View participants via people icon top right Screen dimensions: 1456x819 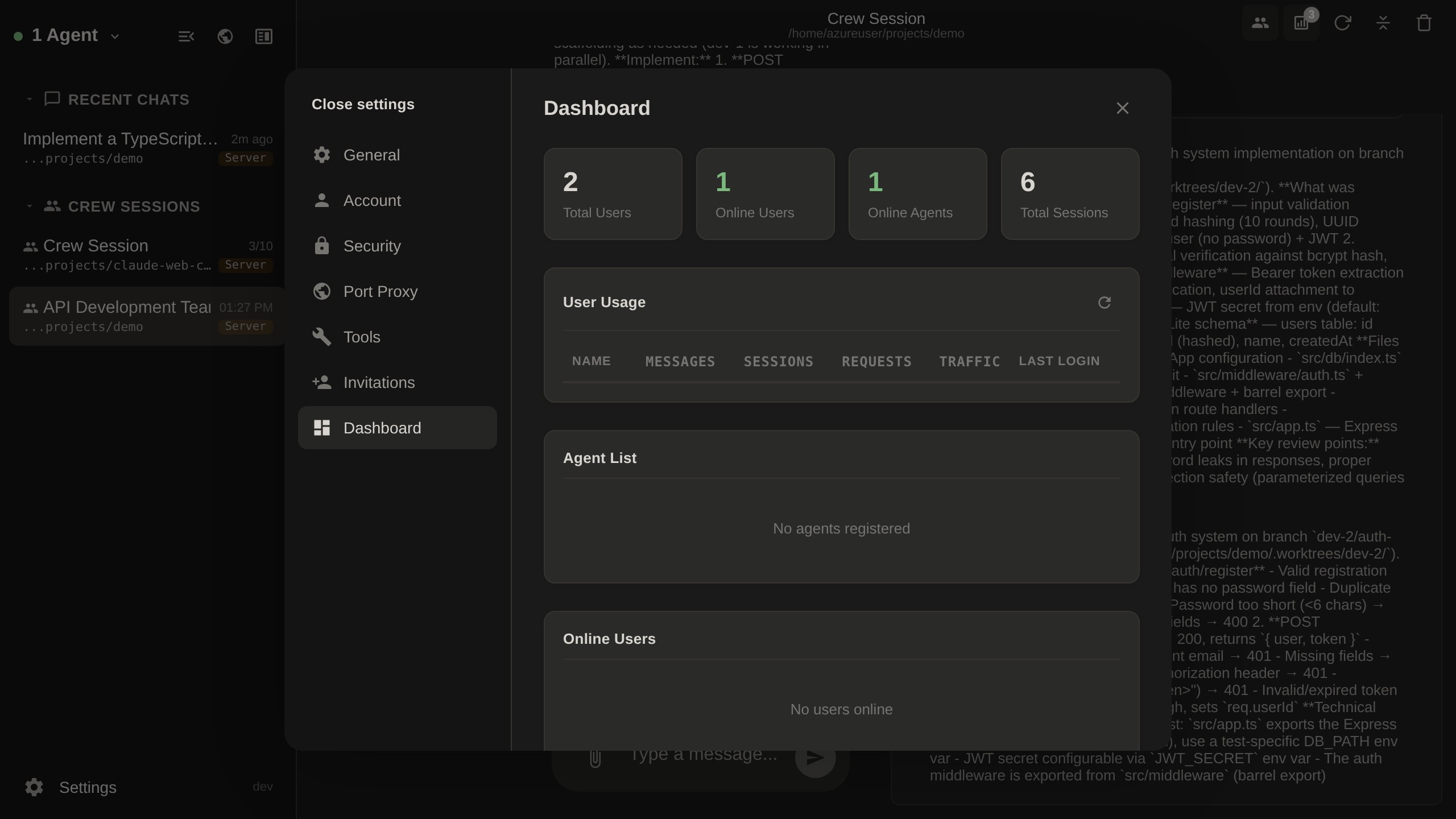pos(1260,23)
